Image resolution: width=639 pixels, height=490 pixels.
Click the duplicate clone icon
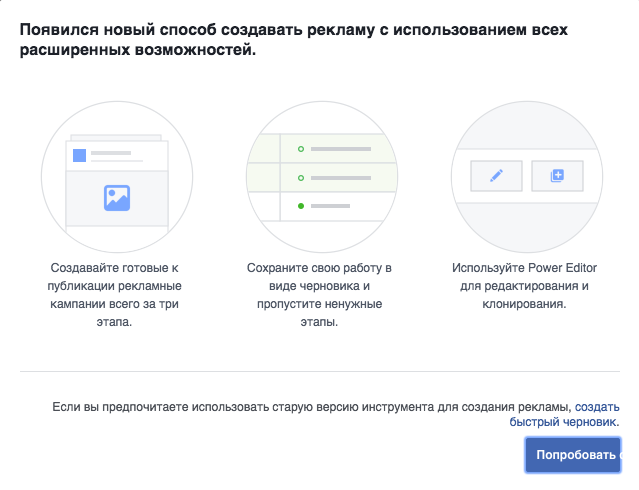[557, 176]
